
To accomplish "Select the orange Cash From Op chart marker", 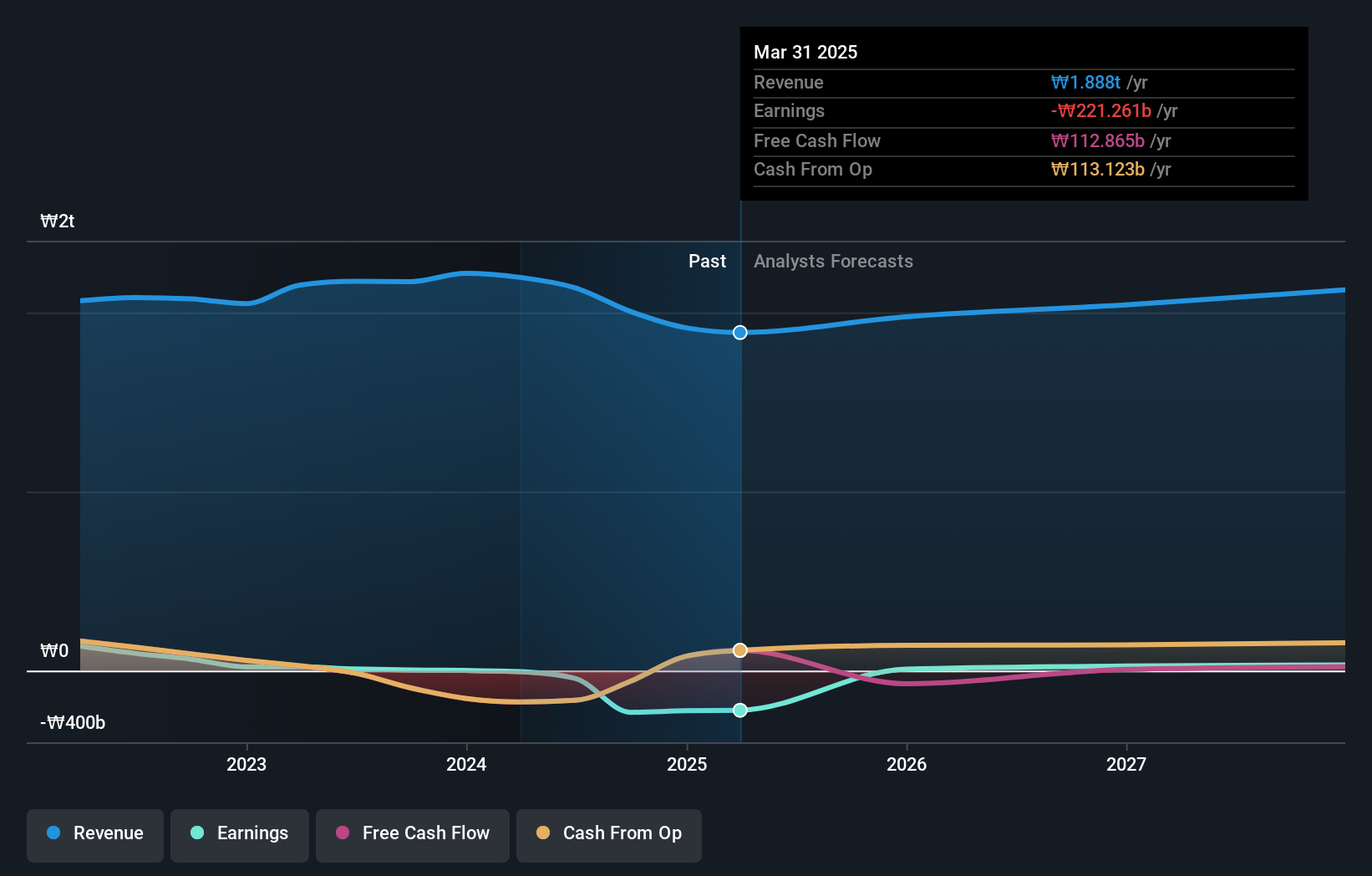I will [739, 649].
